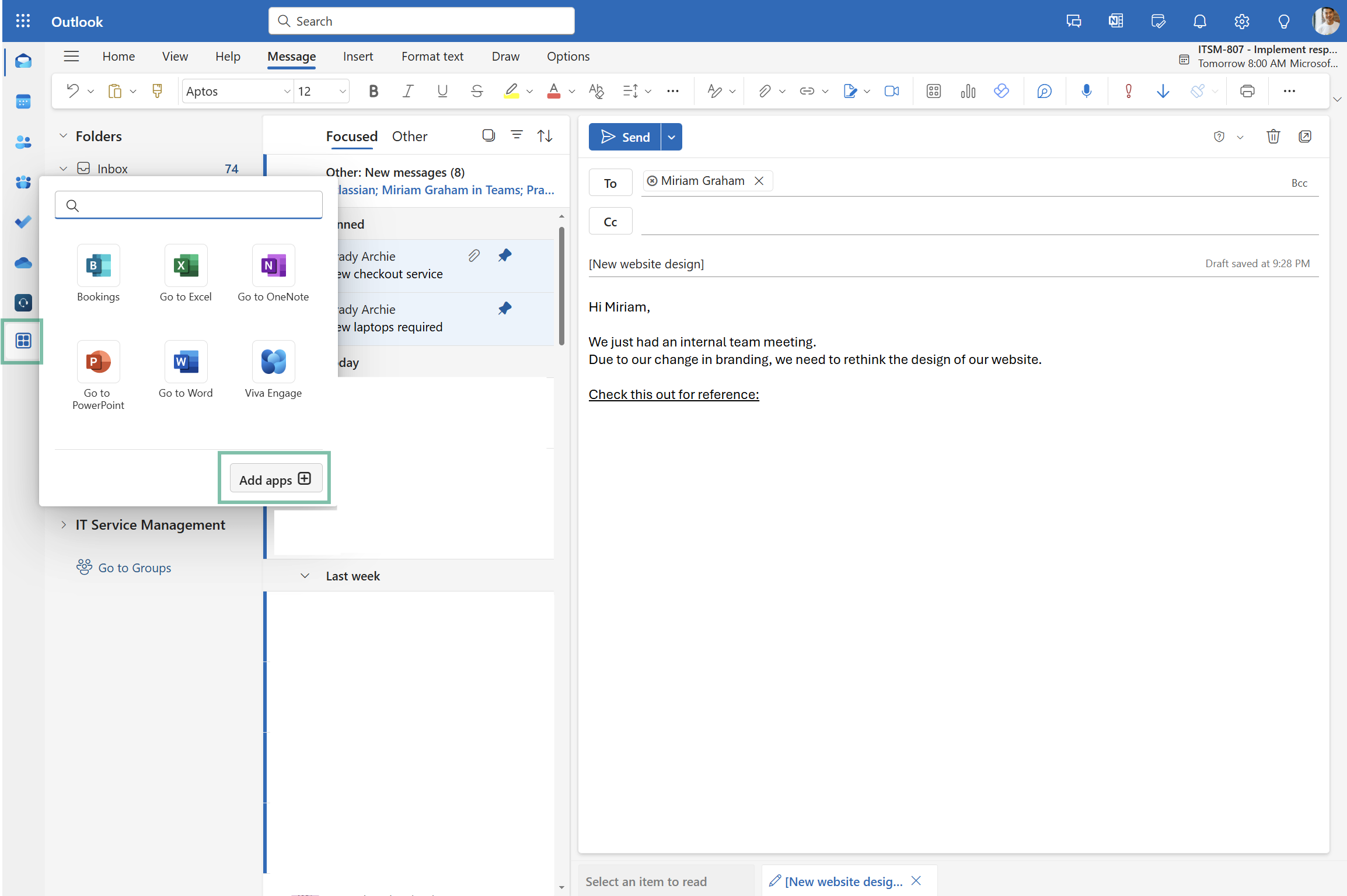Click the Bookings app icon
Image resolution: width=1347 pixels, height=896 pixels.
tap(98, 266)
